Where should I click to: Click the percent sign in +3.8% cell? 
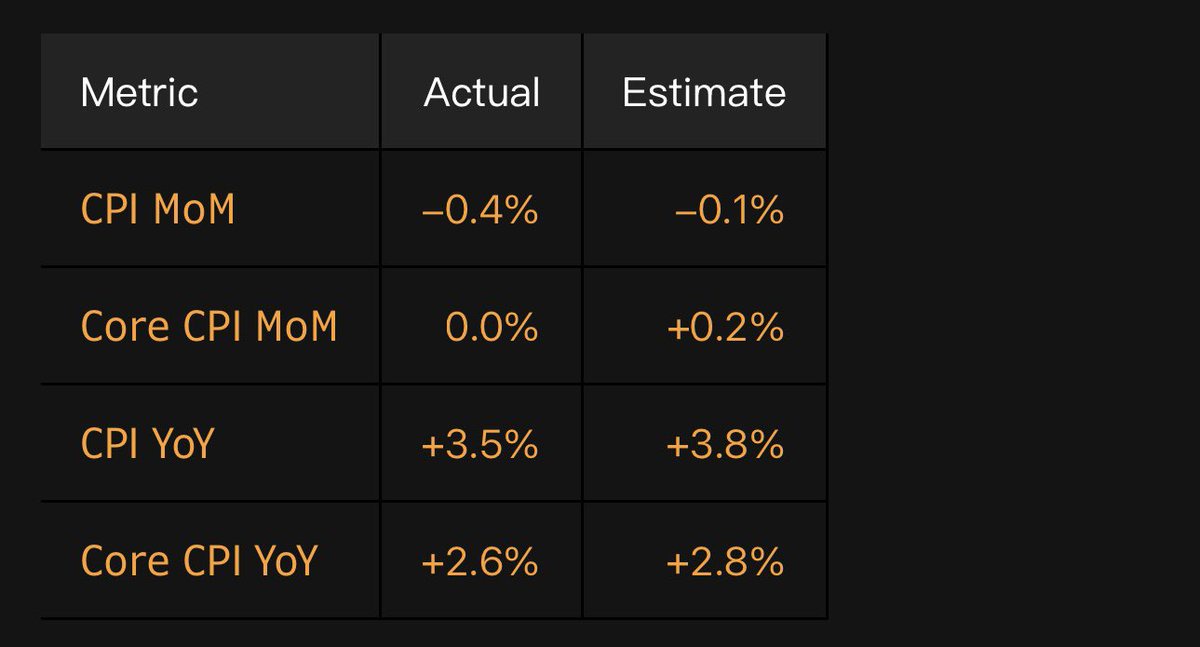pyautogui.click(x=766, y=444)
